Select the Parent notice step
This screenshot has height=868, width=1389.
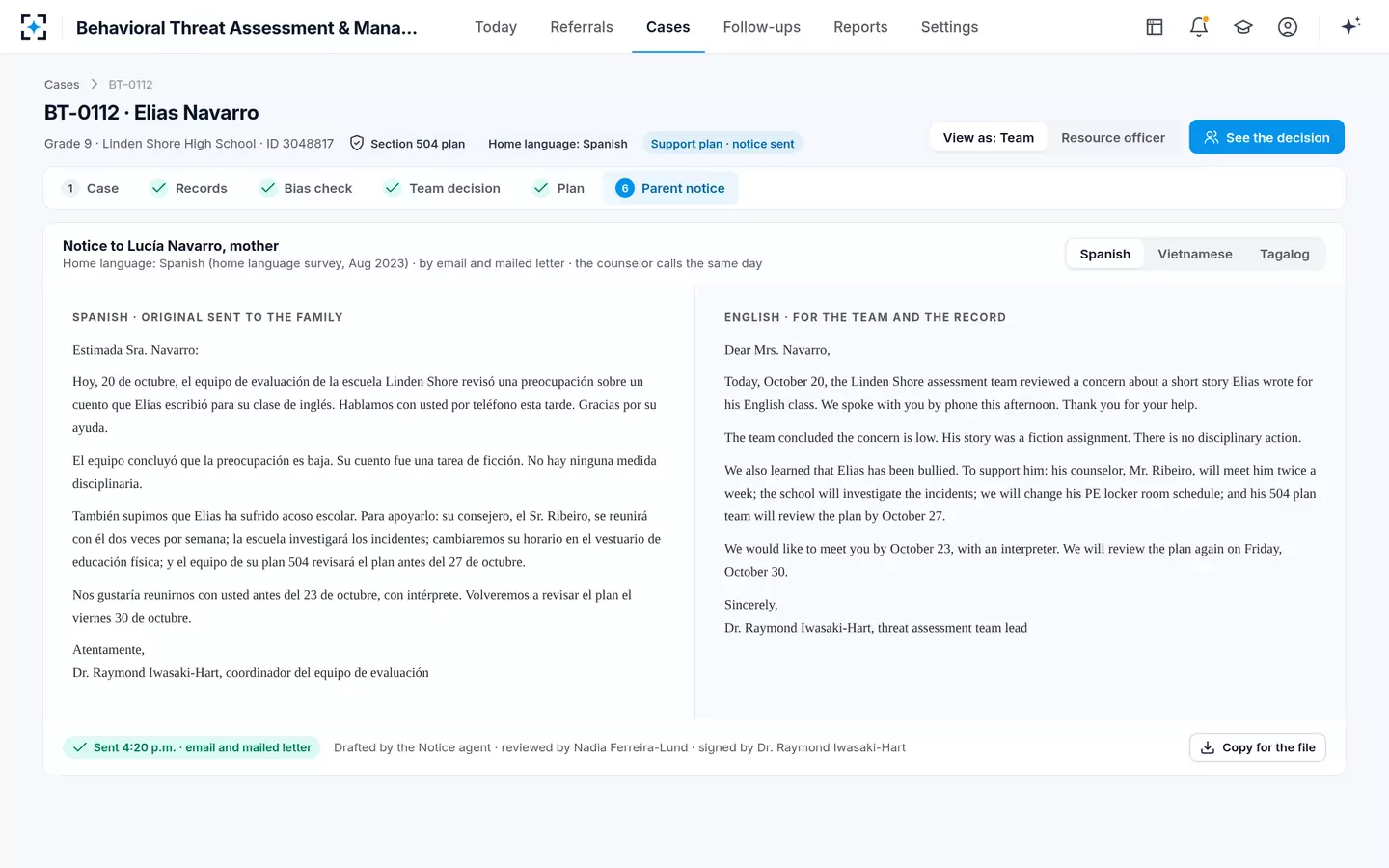click(670, 188)
